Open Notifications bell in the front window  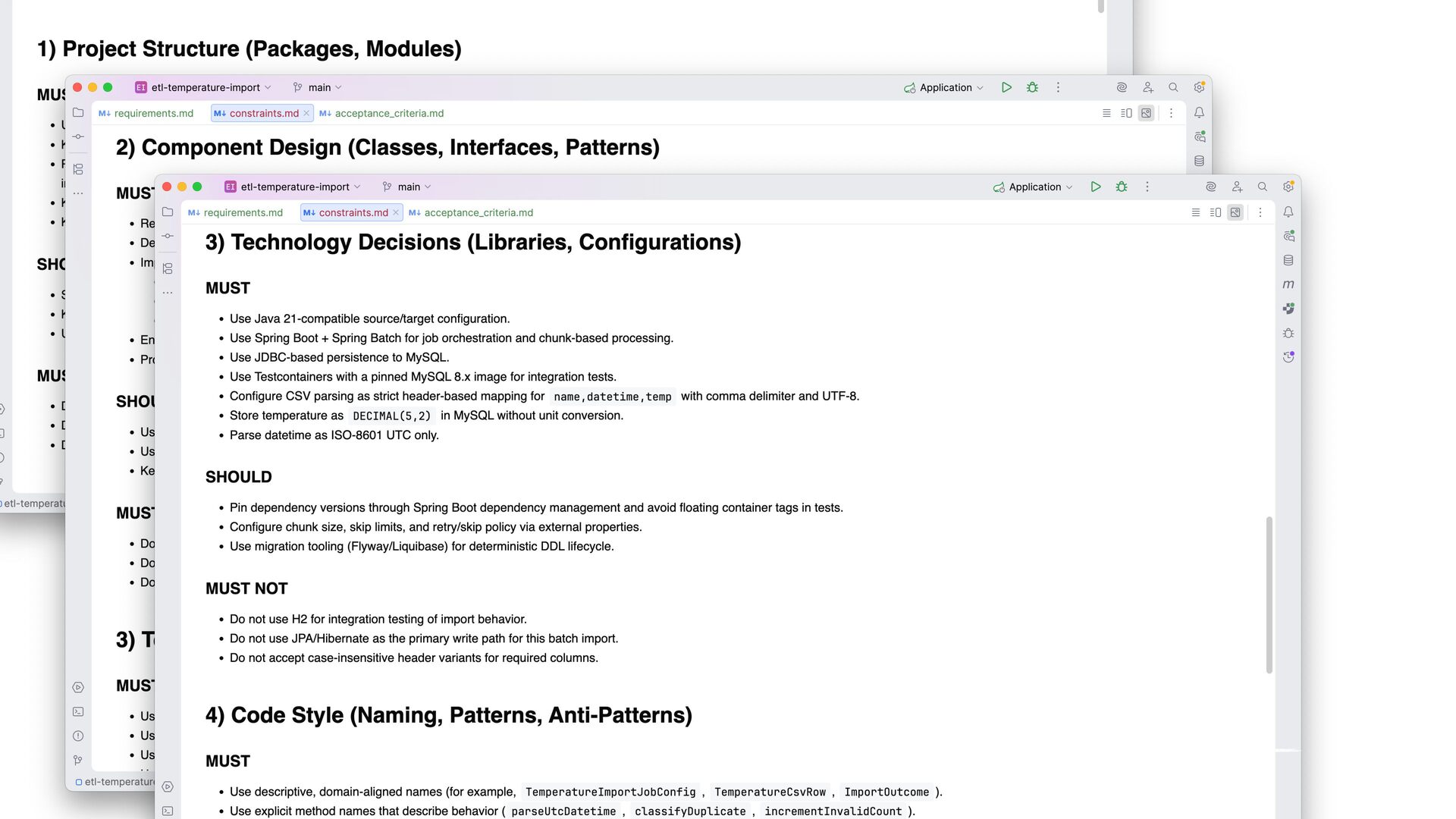pyautogui.click(x=1288, y=212)
